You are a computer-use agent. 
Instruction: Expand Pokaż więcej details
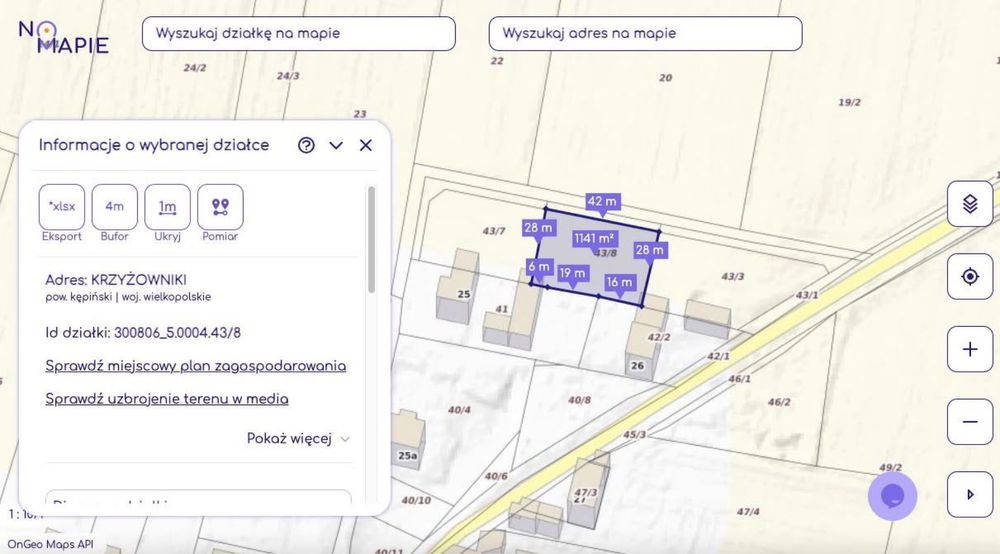pos(298,439)
